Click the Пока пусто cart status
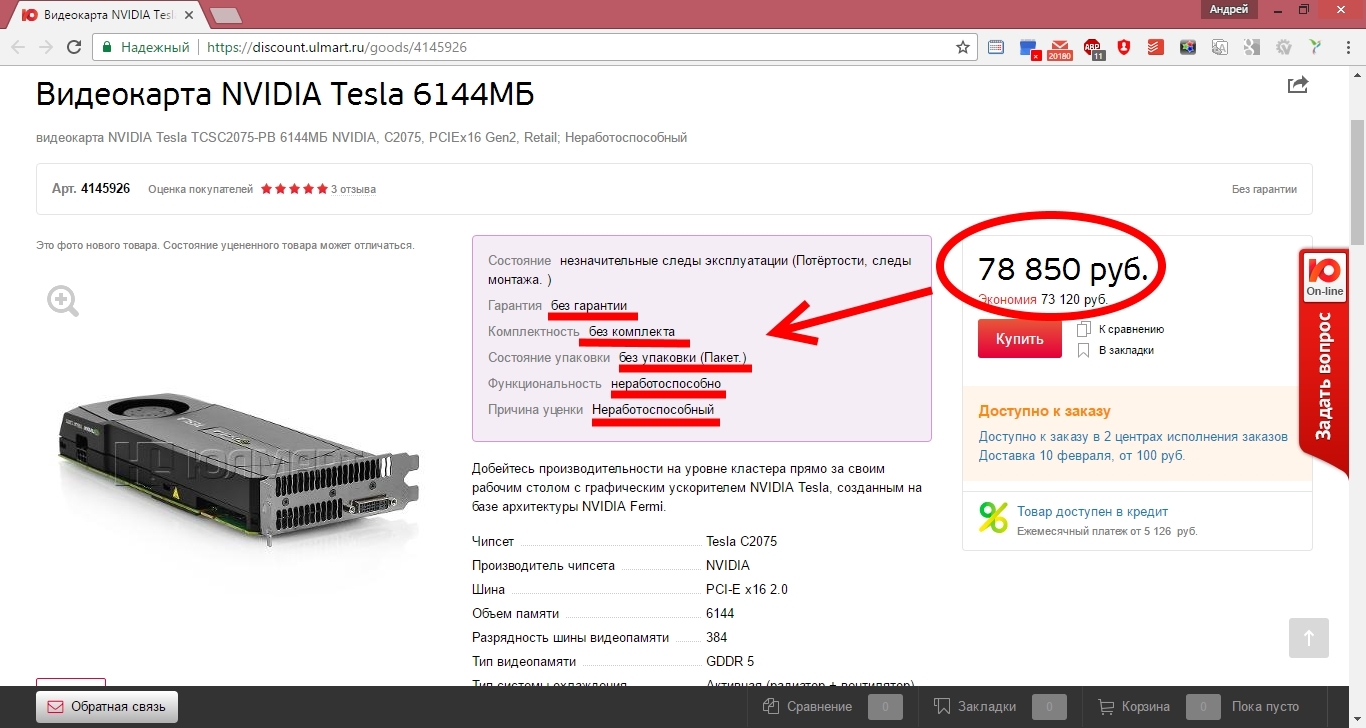The width and height of the screenshot is (1366, 728). coord(1265,707)
